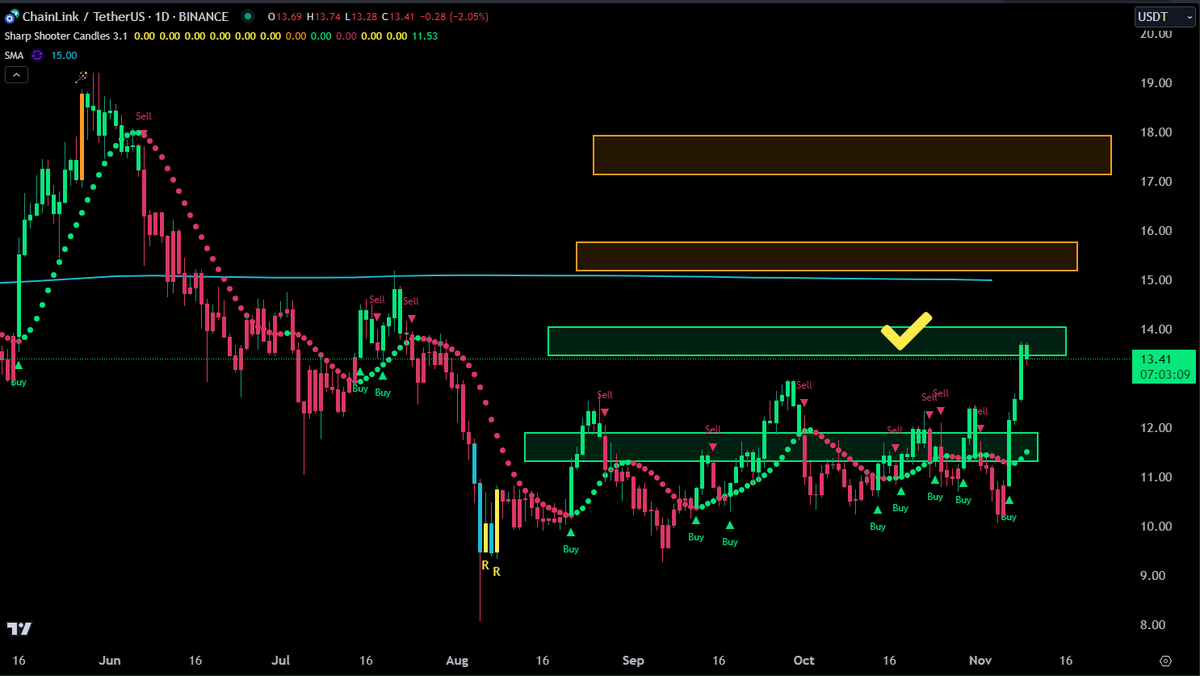
Task: Select the upper orange zone rectangle near 18.00
Action: (x=852, y=155)
